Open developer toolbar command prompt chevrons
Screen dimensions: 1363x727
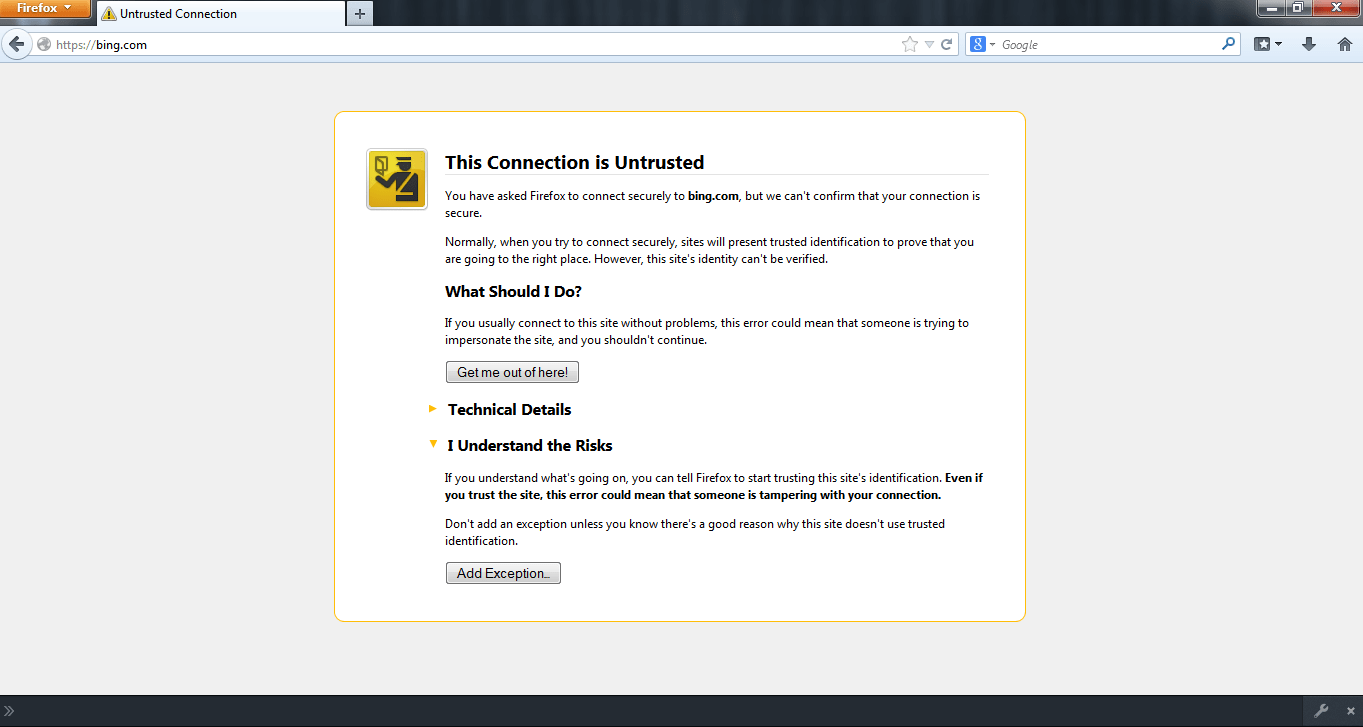coord(10,711)
